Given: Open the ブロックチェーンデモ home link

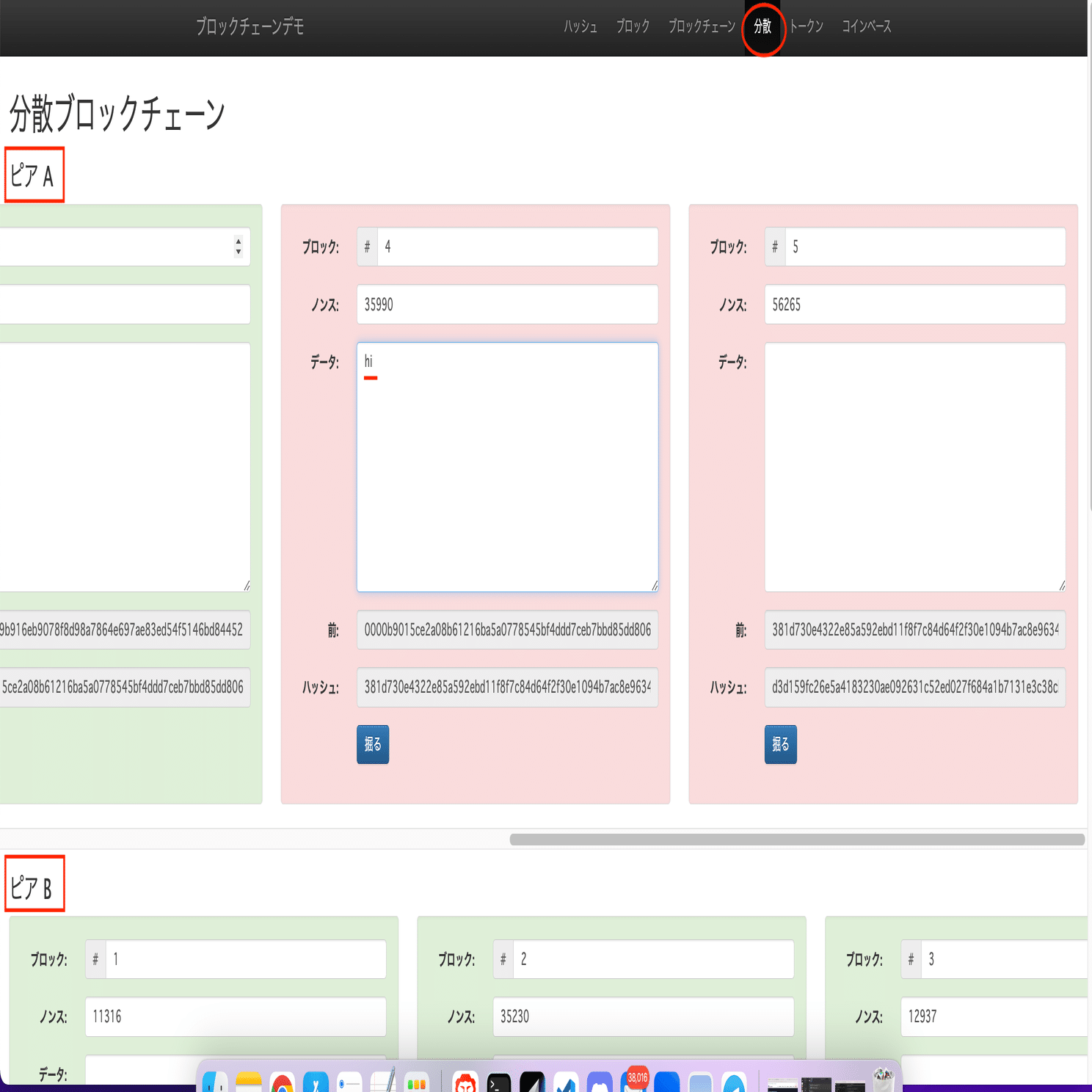Looking at the screenshot, I should click(x=250, y=26).
